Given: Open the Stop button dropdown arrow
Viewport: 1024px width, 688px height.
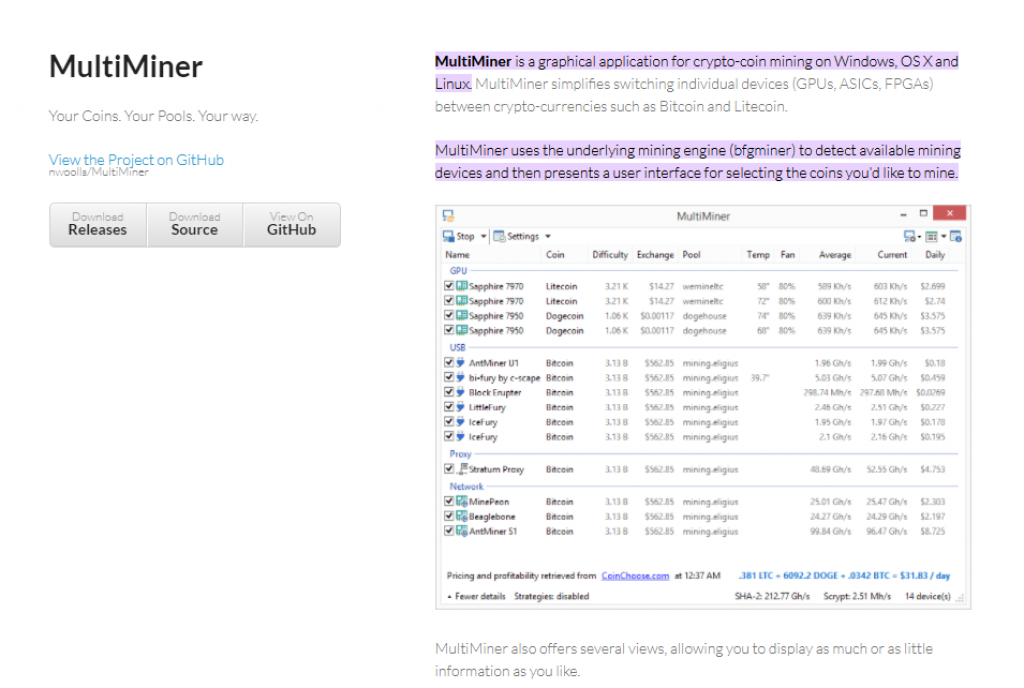Looking at the screenshot, I should click(483, 236).
